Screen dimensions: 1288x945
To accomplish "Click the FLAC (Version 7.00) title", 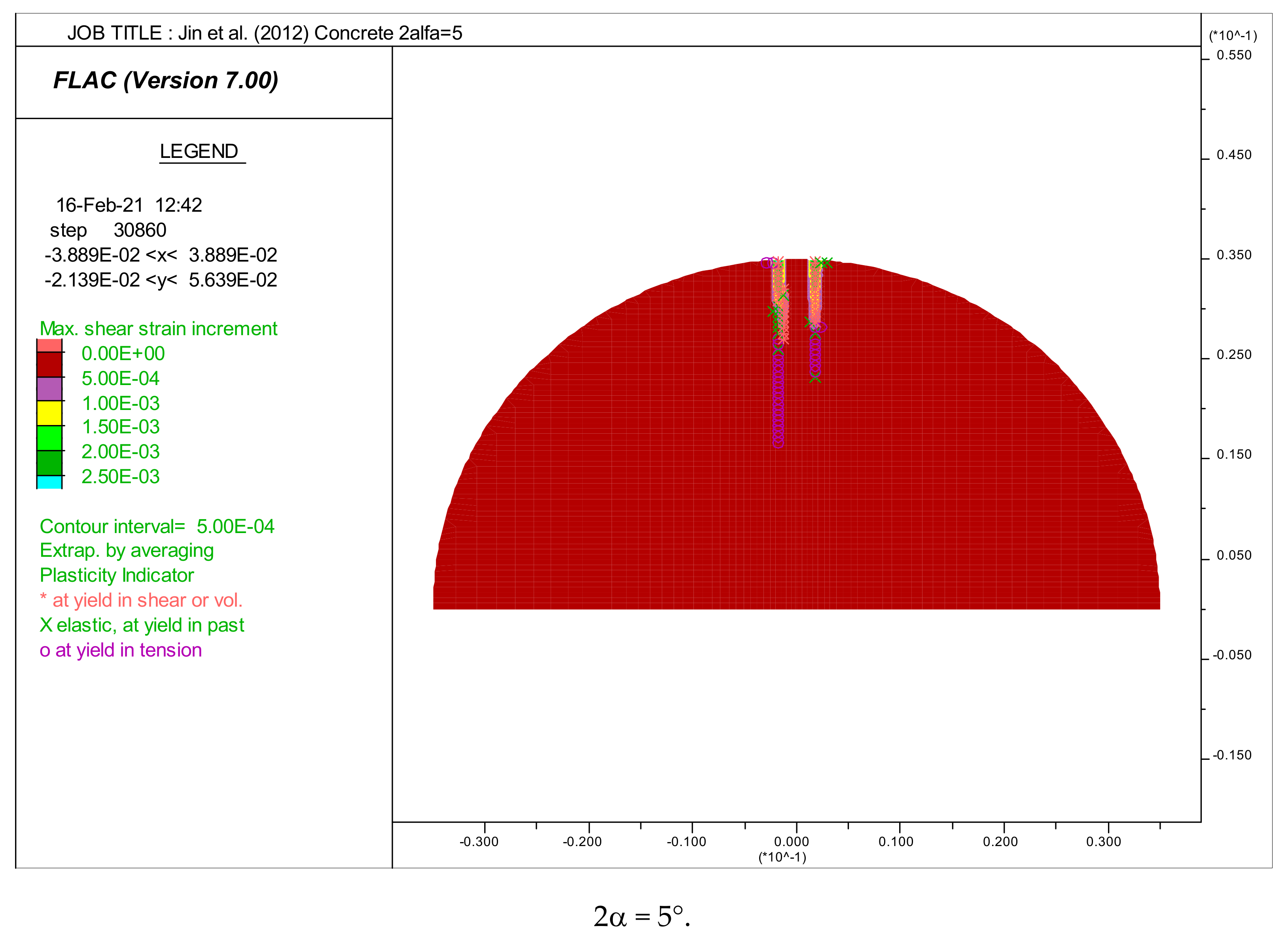I will click(x=166, y=81).
